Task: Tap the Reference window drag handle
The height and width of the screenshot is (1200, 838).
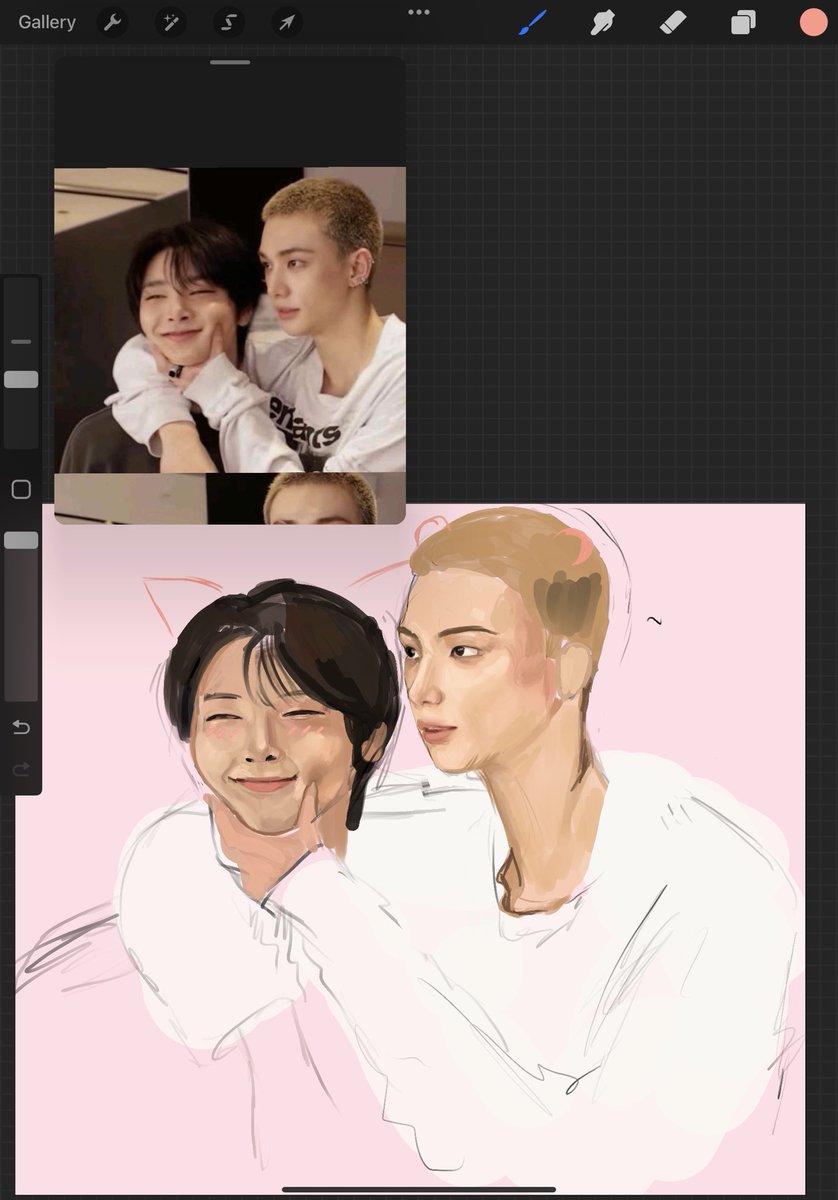Action: [x=229, y=61]
